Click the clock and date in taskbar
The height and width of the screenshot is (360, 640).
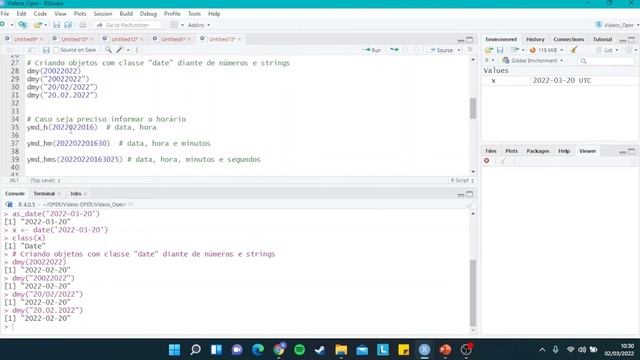tap(619, 349)
